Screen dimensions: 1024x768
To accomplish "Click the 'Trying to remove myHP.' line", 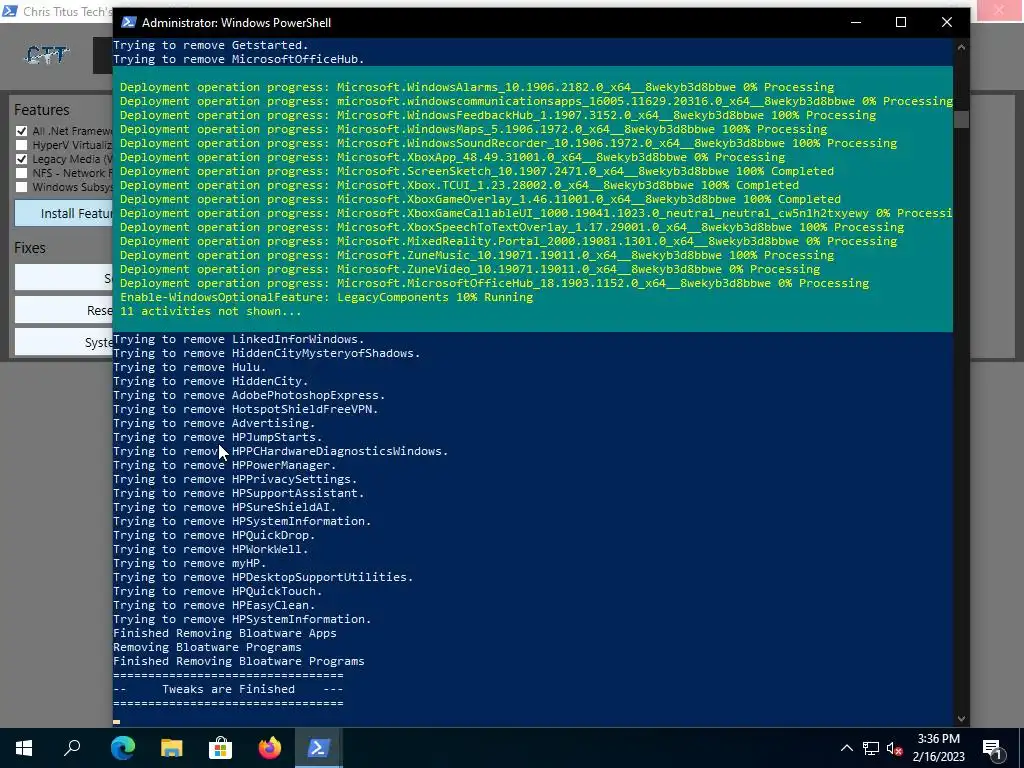I will 190,563.
